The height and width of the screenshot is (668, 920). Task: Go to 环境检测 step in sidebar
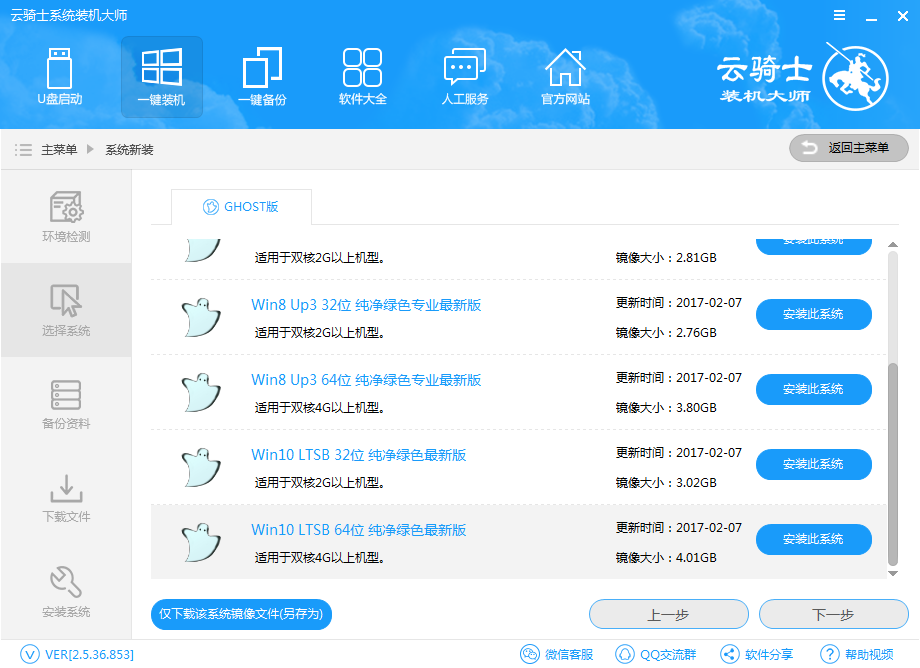pyautogui.click(x=66, y=216)
